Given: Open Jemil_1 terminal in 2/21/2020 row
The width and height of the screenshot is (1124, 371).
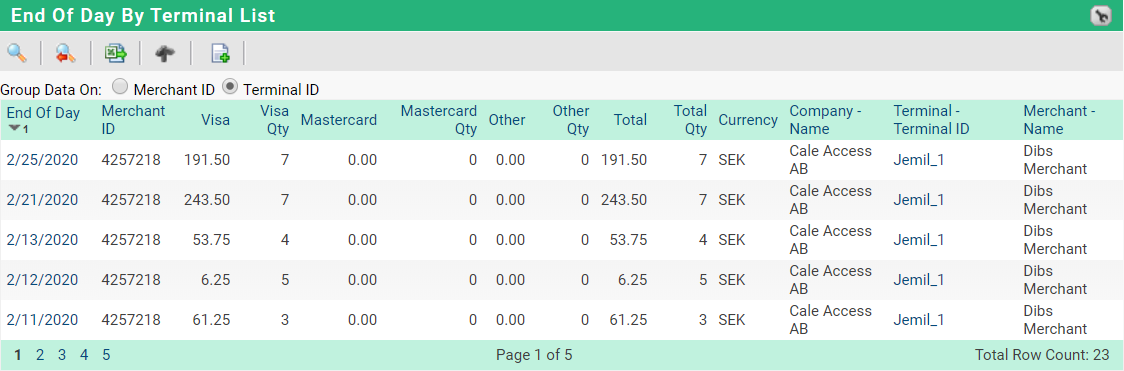Looking at the screenshot, I should pyautogui.click(x=918, y=201).
